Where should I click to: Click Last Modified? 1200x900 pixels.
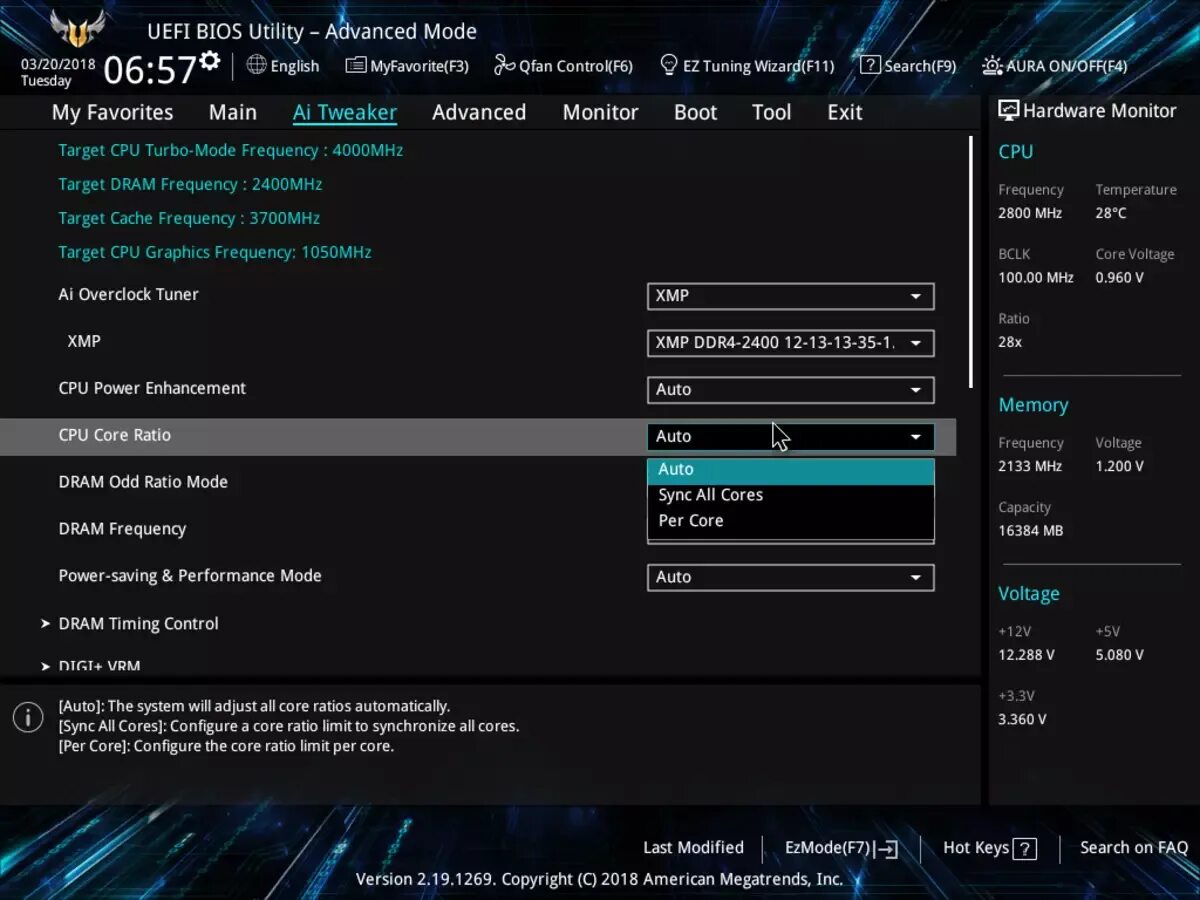pyautogui.click(x=693, y=848)
